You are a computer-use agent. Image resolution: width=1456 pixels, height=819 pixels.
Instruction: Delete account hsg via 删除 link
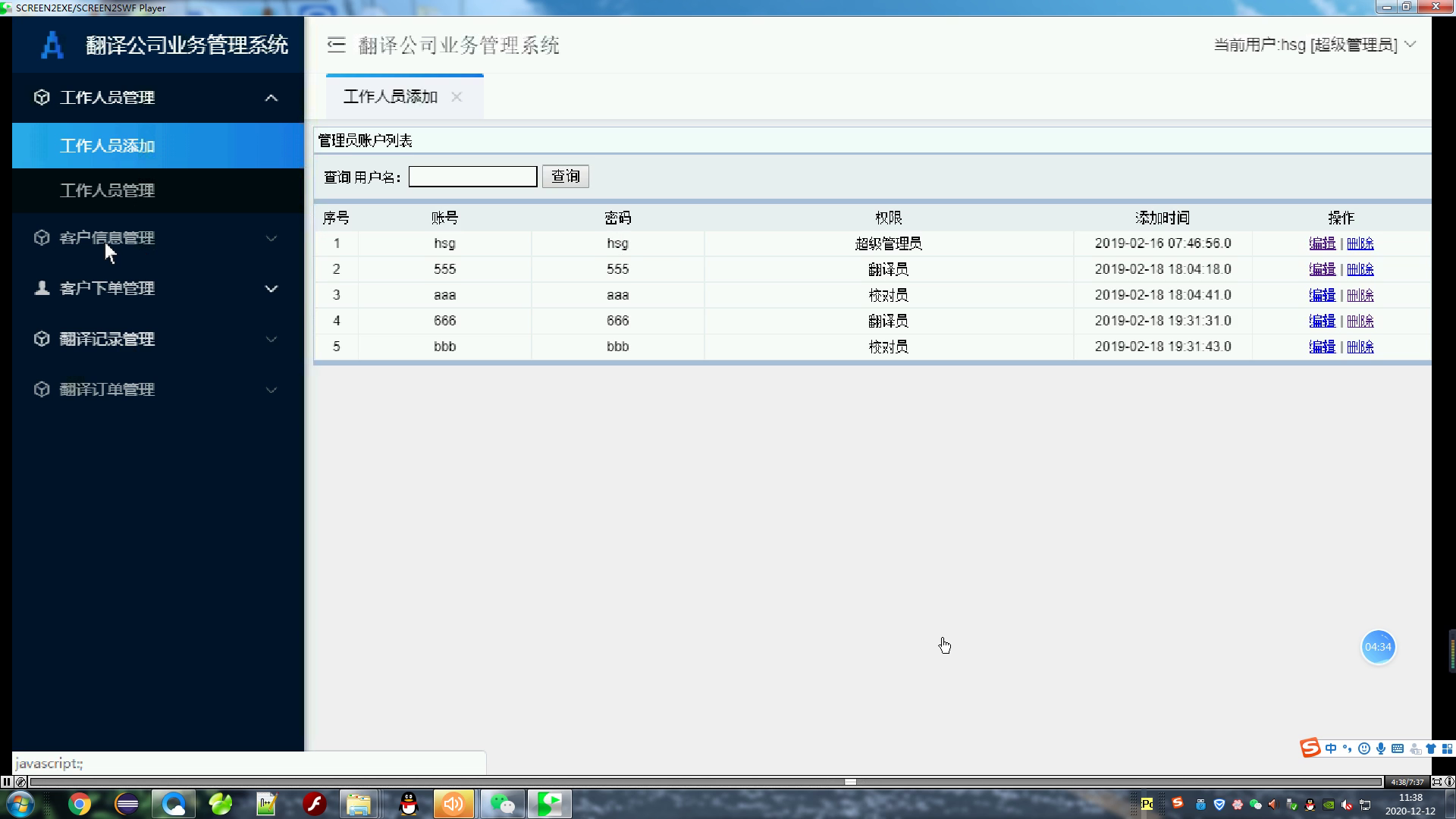tap(1360, 243)
